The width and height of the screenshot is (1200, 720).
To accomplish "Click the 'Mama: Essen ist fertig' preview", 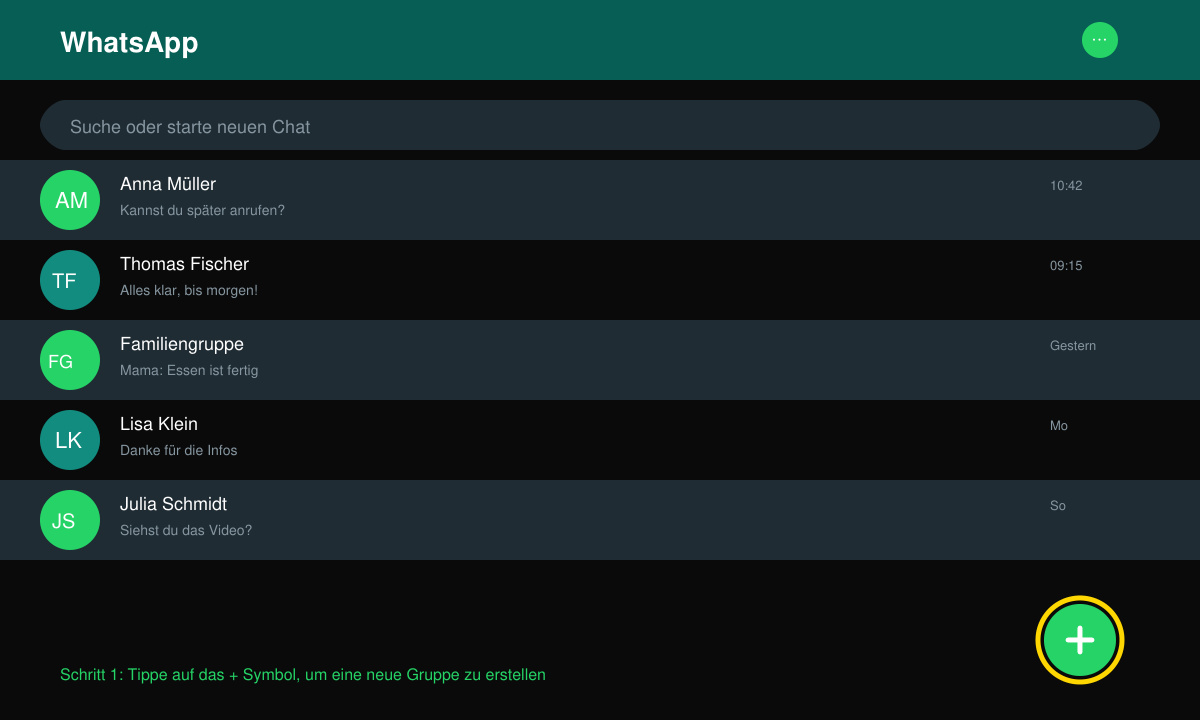I will pos(189,370).
